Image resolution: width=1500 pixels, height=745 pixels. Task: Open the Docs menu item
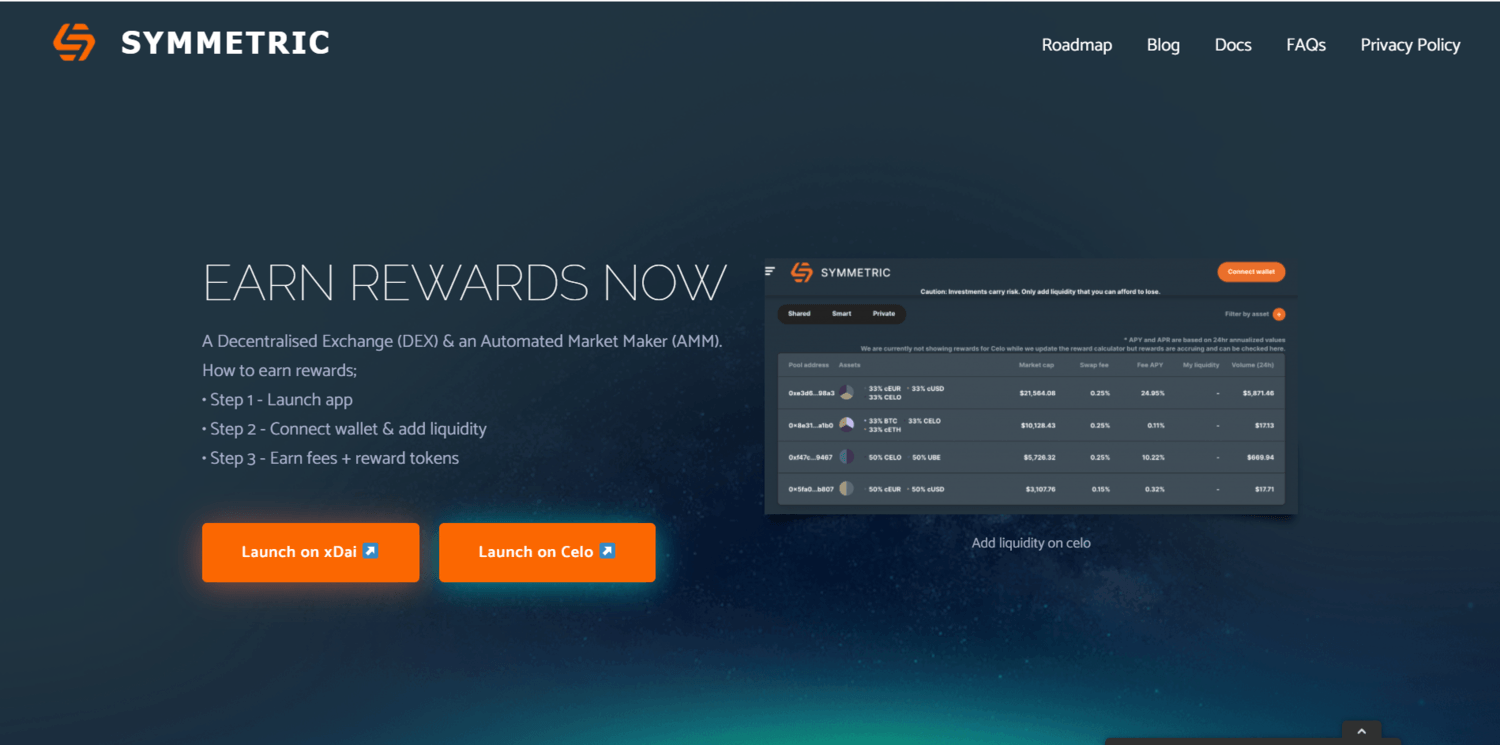[x=1233, y=45]
